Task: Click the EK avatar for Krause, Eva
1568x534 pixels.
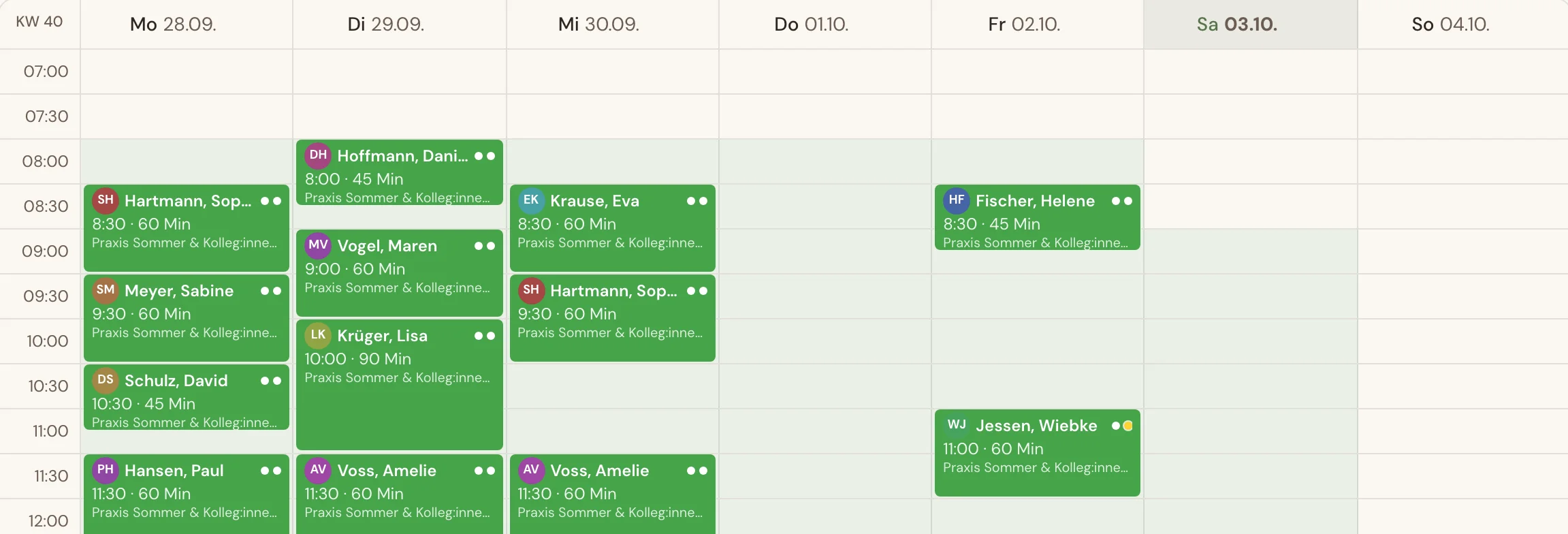Action: tap(531, 200)
